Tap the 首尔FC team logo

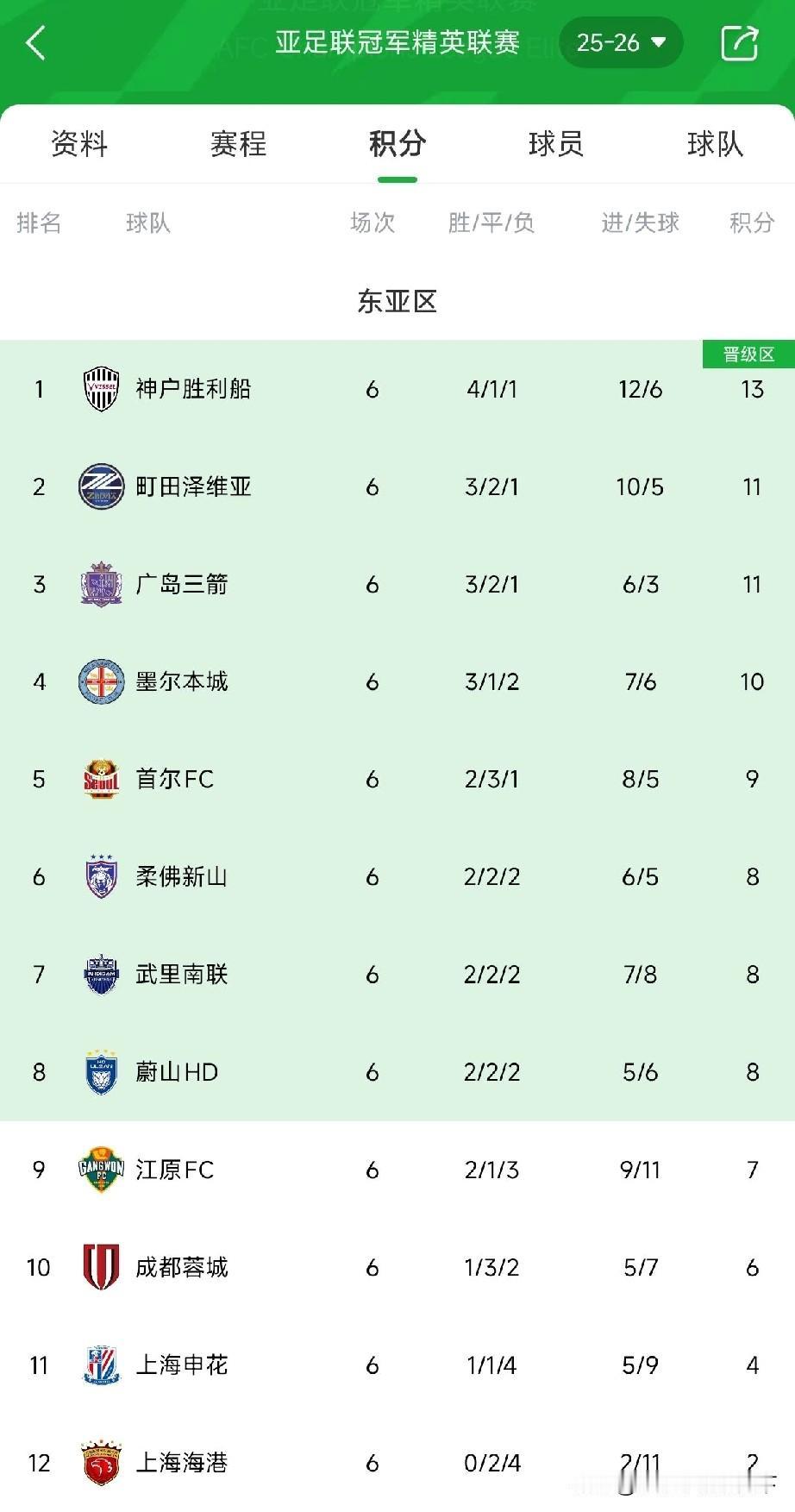tap(101, 779)
